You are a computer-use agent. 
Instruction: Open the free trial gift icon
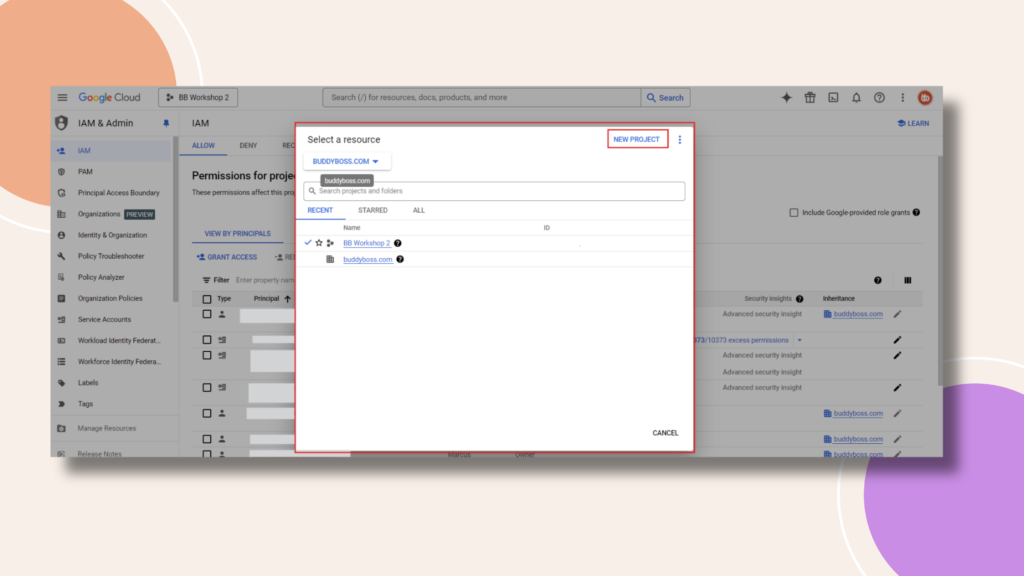[810, 97]
